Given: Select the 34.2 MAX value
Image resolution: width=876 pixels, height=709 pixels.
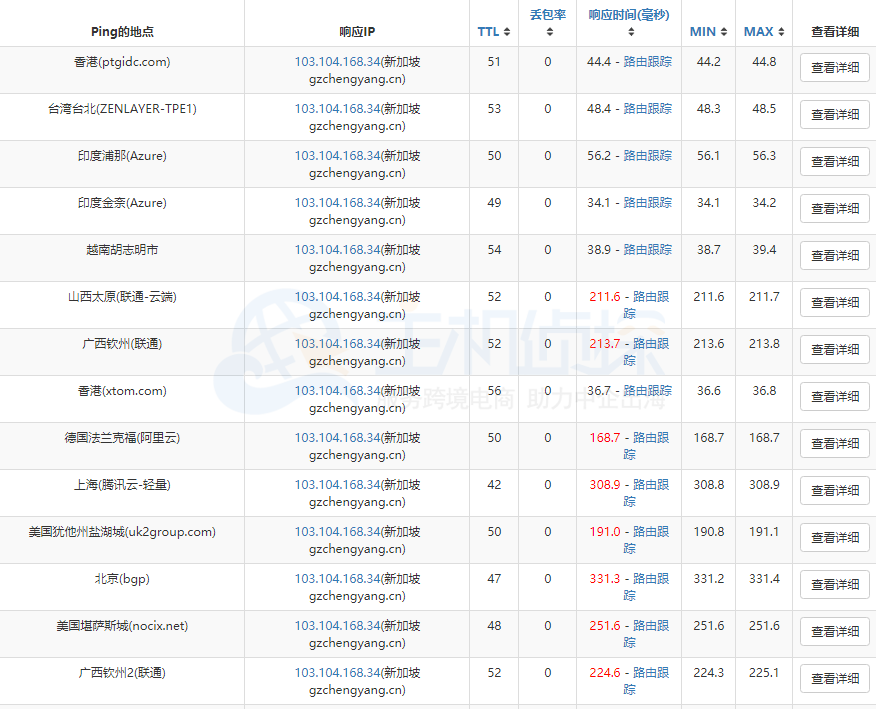Looking at the screenshot, I should 764,202.
